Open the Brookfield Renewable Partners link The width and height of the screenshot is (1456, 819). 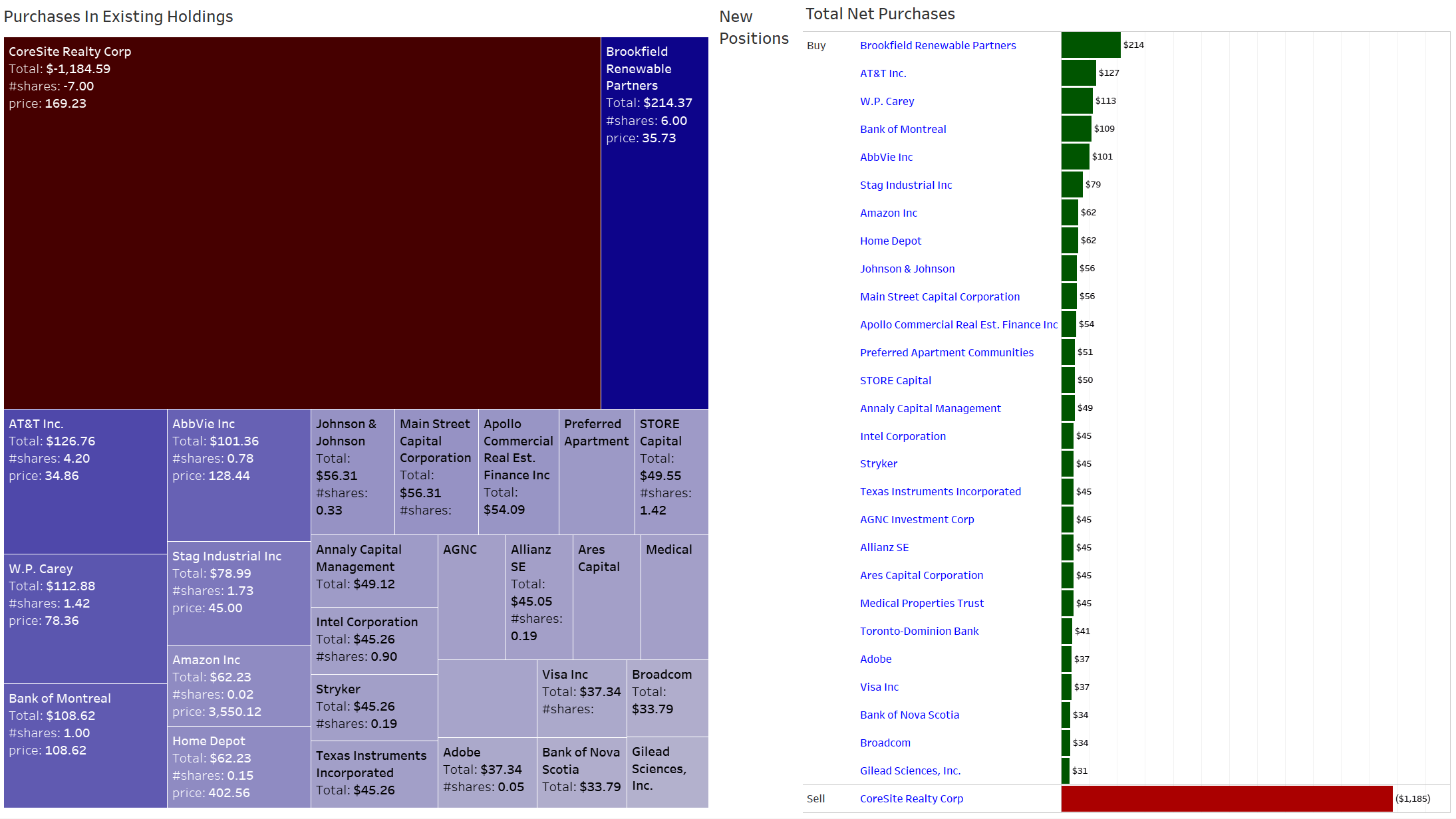click(x=937, y=45)
